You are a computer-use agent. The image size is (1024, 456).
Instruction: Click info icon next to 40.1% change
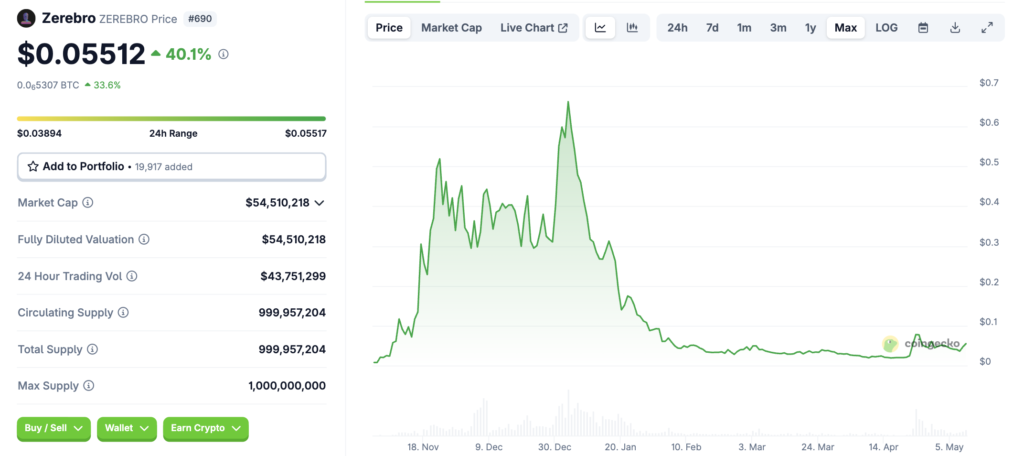(223, 55)
